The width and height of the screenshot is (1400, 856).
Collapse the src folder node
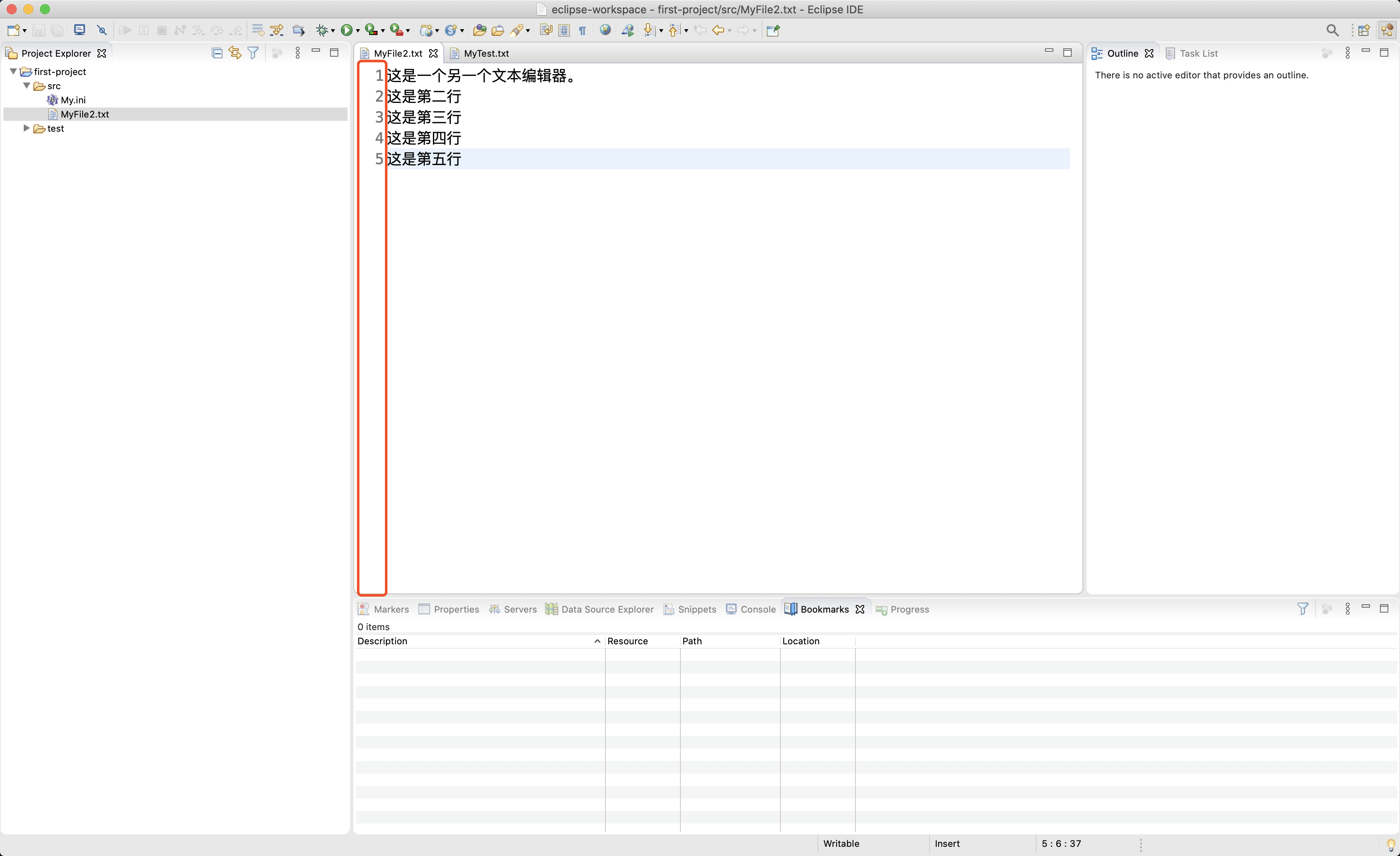(x=27, y=85)
